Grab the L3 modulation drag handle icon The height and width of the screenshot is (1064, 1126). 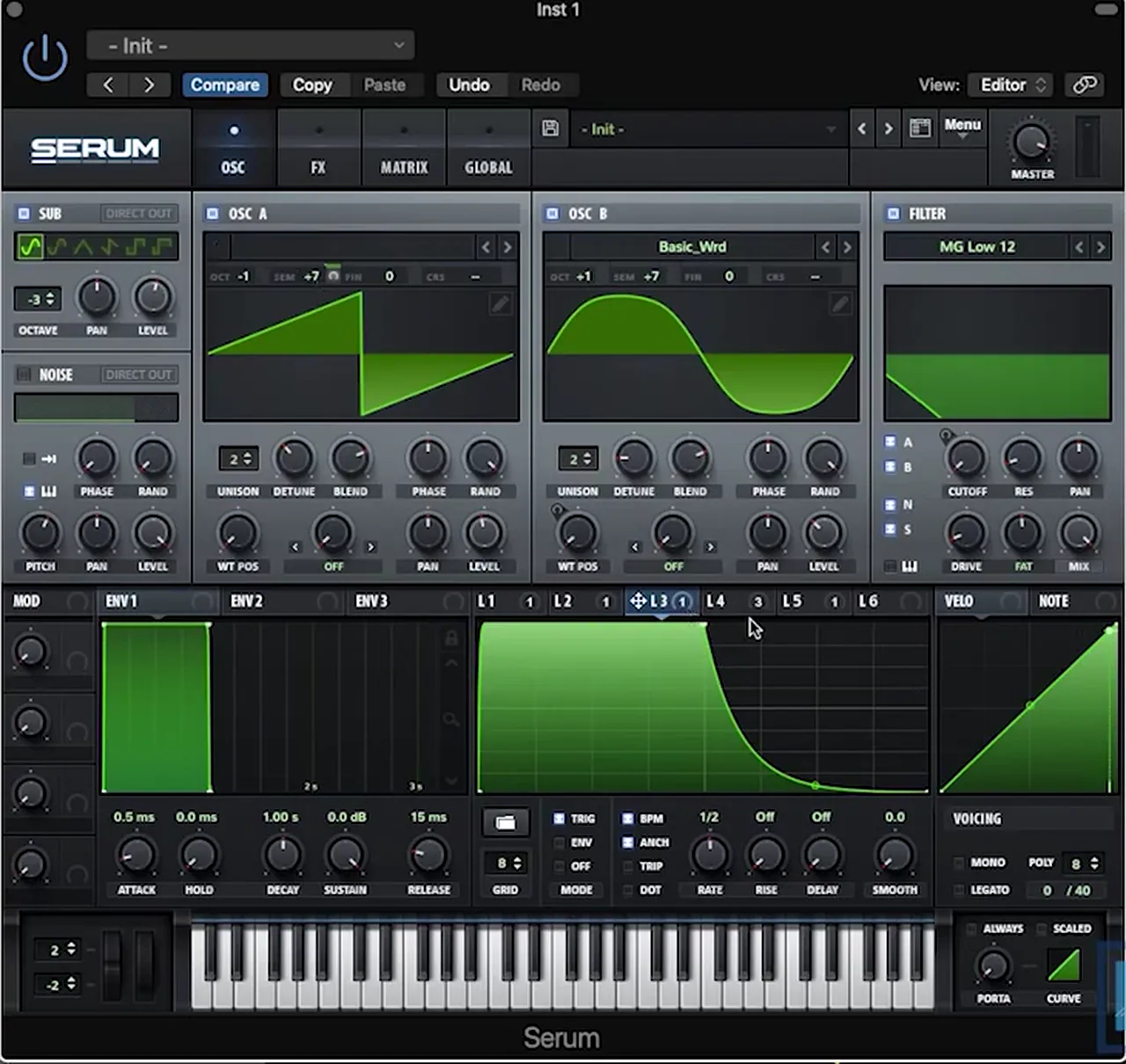click(638, 601)
